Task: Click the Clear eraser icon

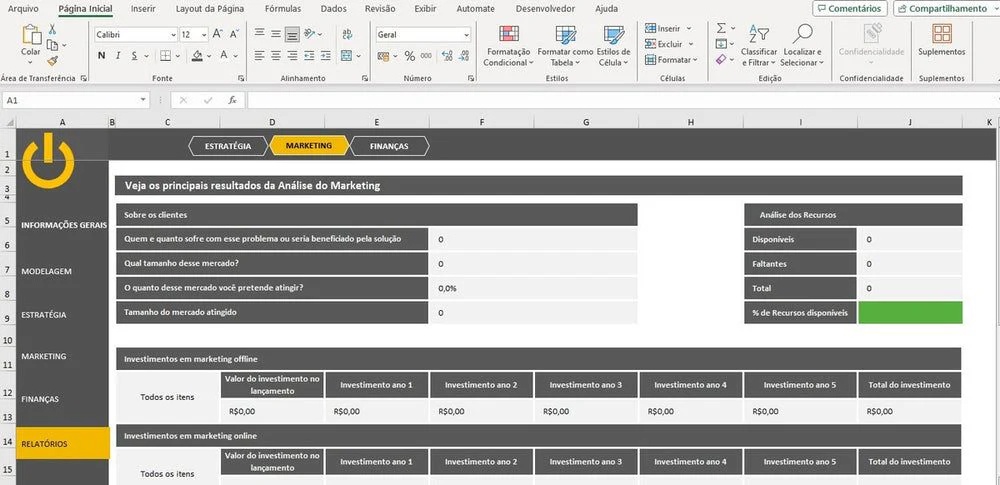Action: click(721, 59)
